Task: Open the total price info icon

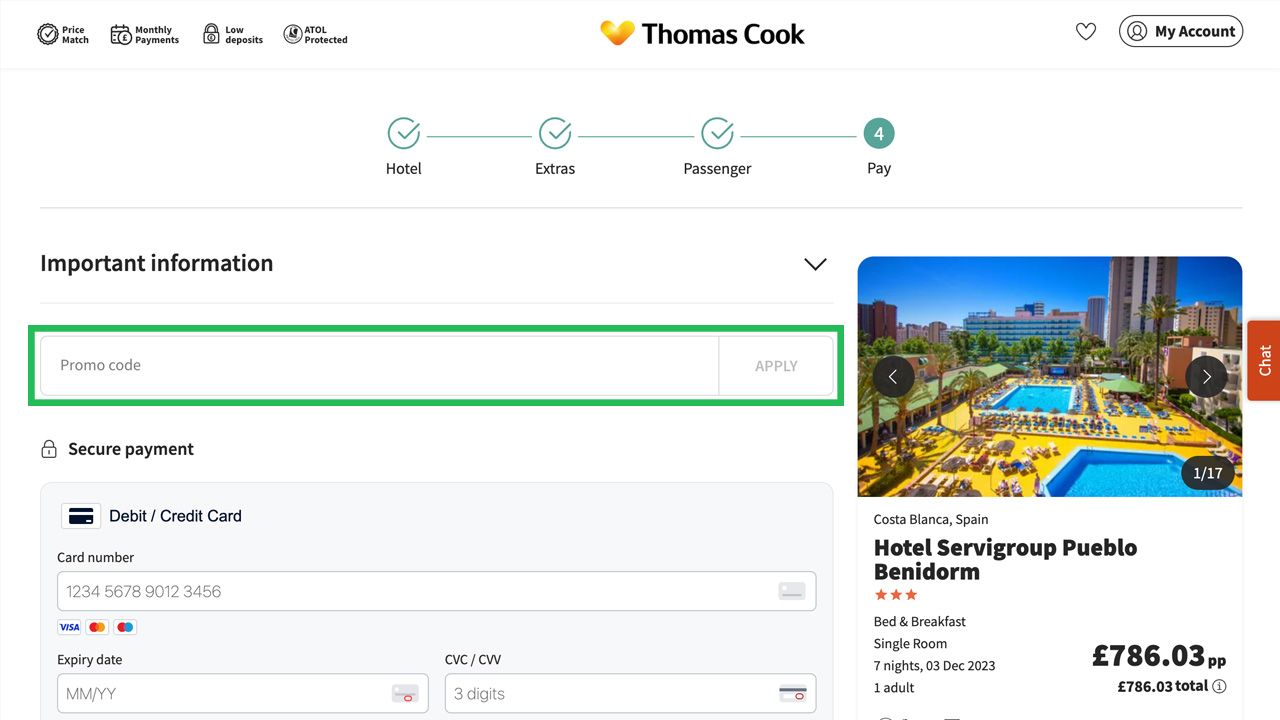Action: pos(1219,687)
